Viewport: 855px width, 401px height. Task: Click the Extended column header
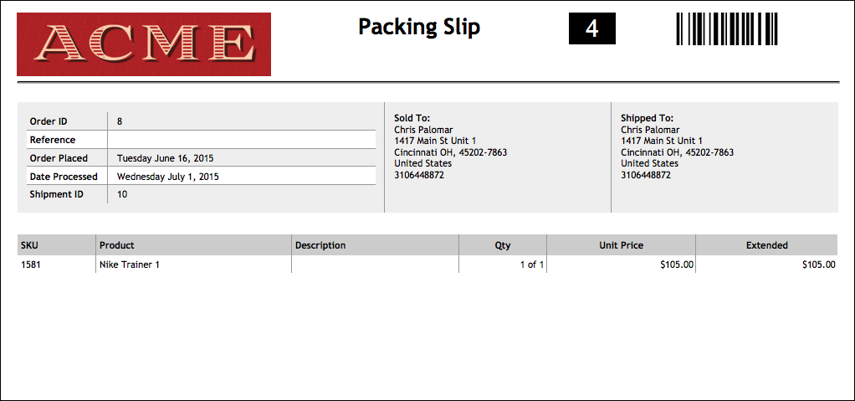(767, 246)
